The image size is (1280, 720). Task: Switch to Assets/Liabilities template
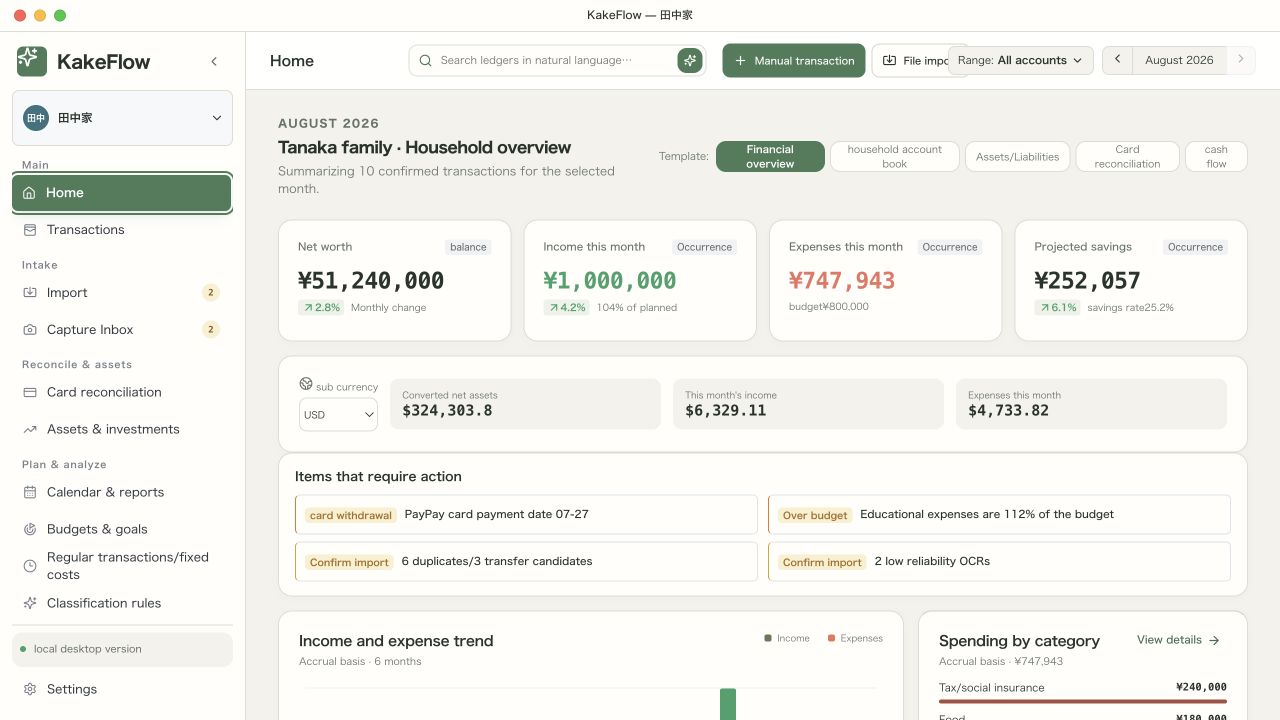(1018, 157)
